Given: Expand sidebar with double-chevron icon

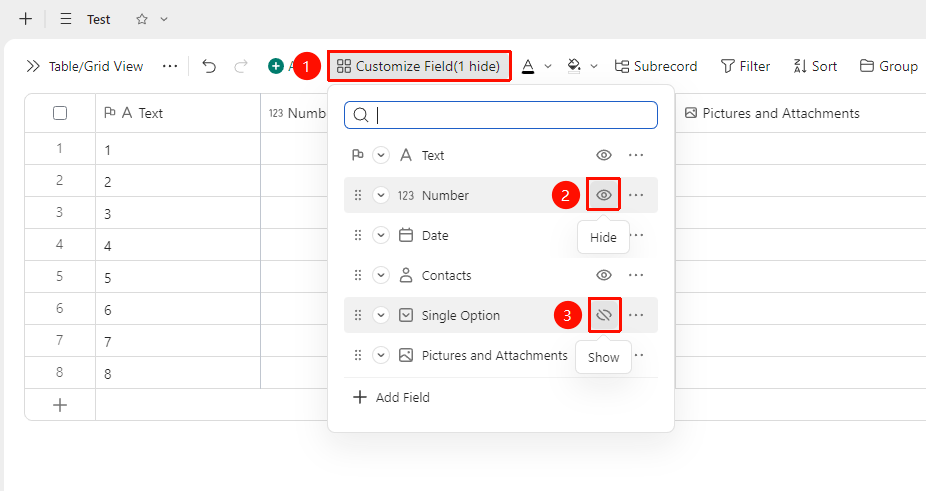Looking at the screenshot, I should tap(33, 66).
